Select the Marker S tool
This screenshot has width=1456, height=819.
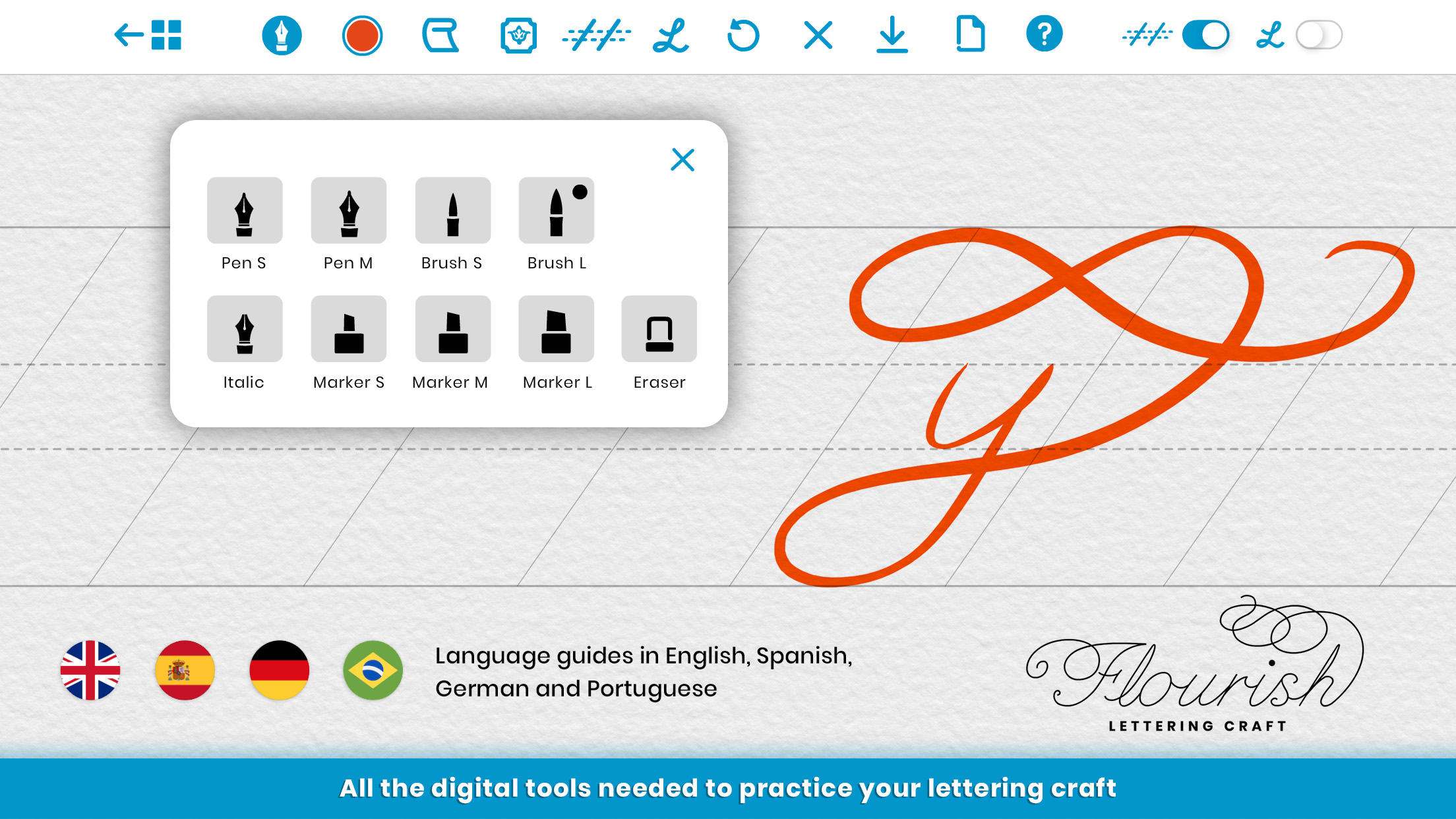point(348,329)
